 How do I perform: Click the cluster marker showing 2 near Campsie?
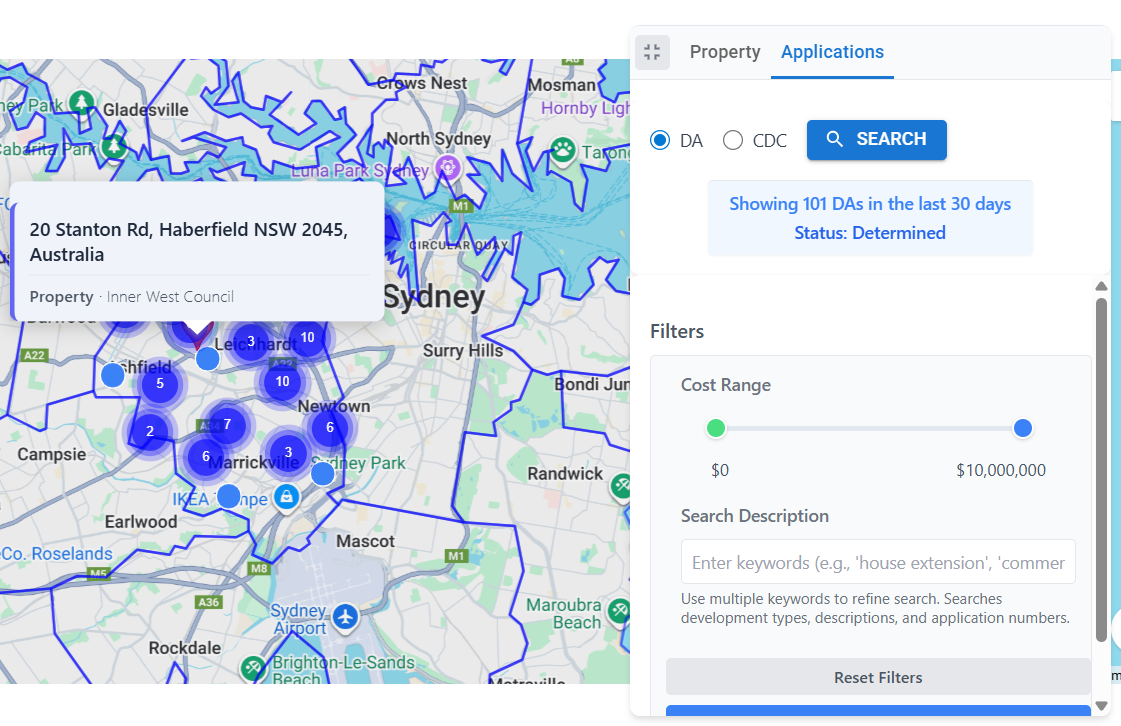pos(149,431)
